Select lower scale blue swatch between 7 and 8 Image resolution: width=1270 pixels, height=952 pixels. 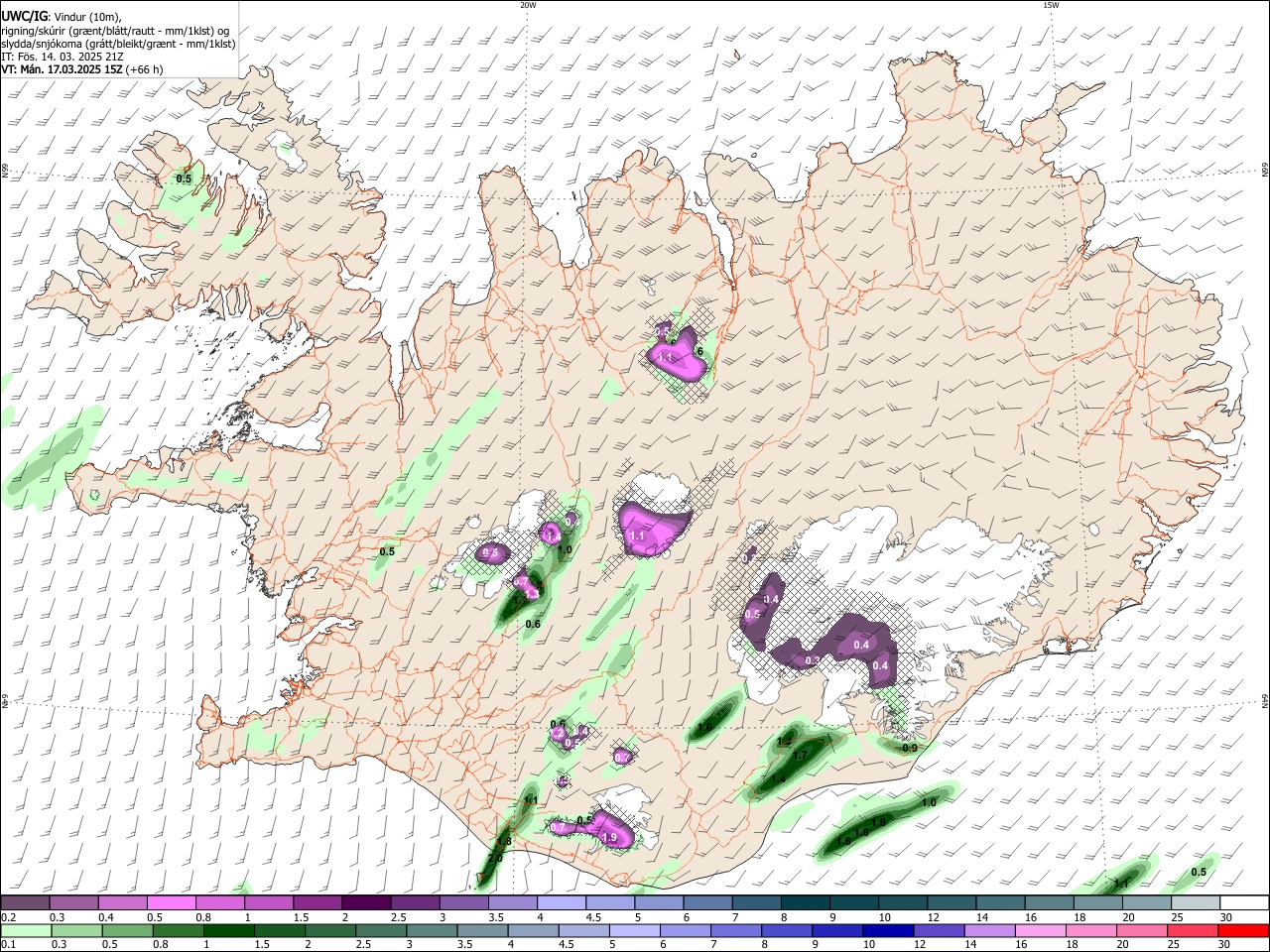[x=735, y=931]
